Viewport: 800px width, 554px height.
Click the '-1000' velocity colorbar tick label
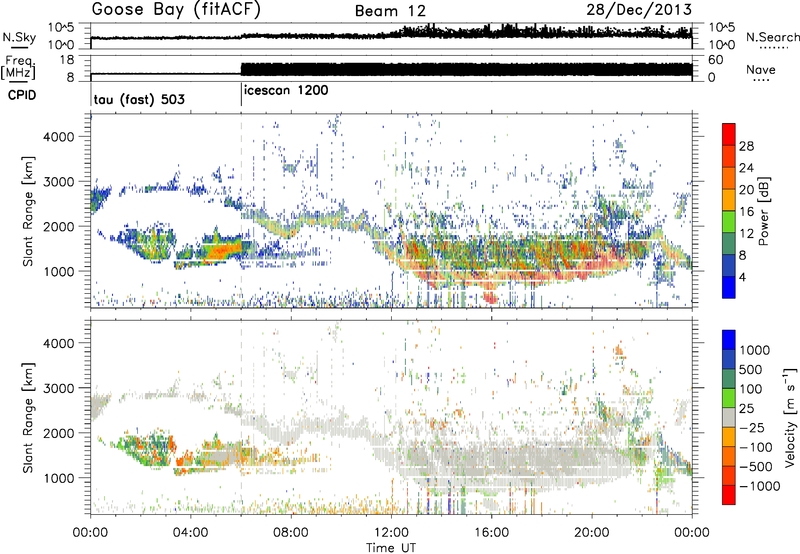tap(760, 486)
